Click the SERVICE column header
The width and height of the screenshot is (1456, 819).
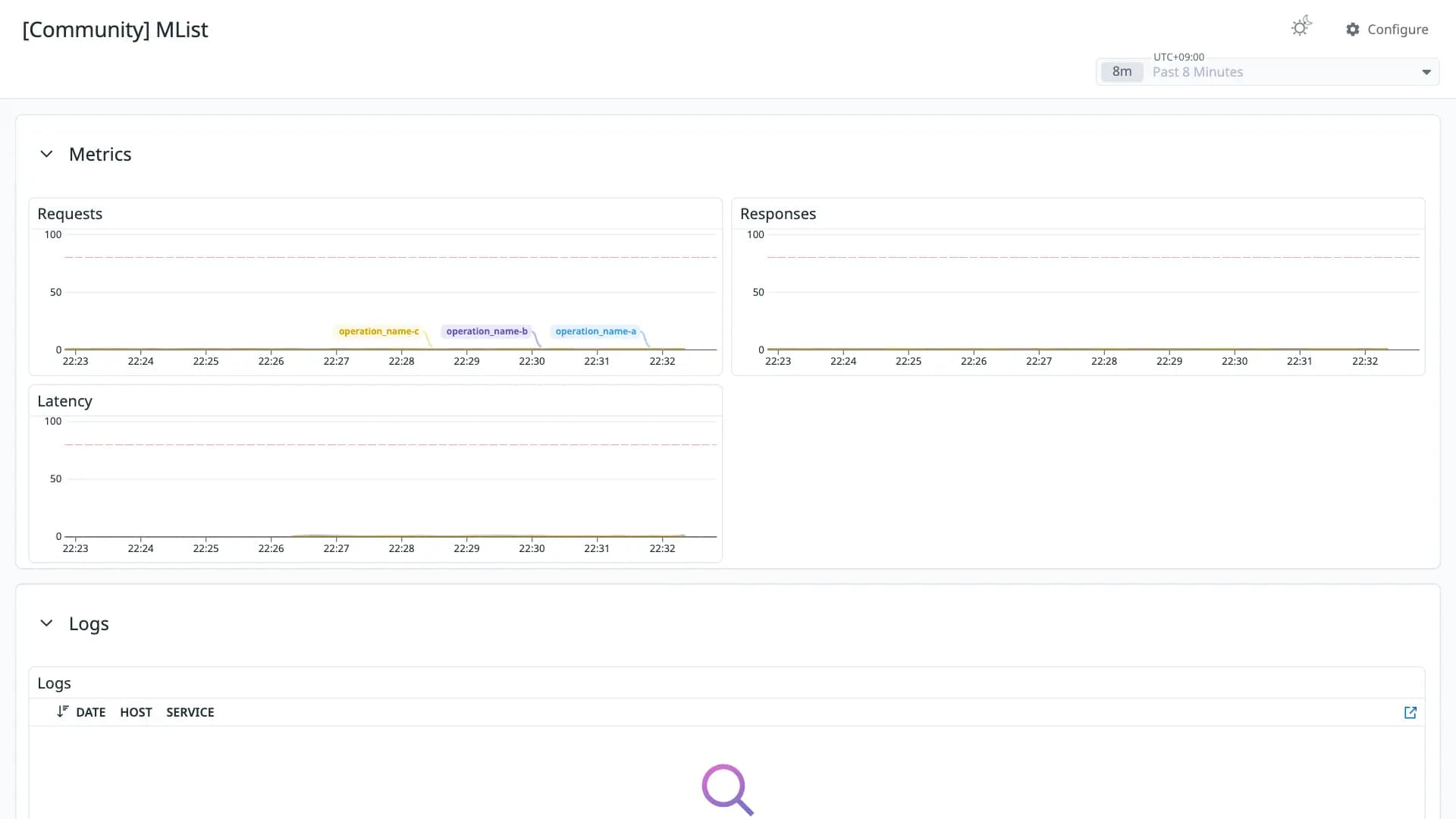point(190,712)
